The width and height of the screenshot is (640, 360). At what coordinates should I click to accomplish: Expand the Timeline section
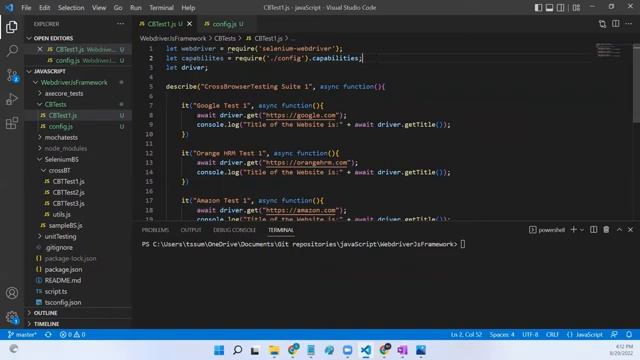click(x=78, y=324)
